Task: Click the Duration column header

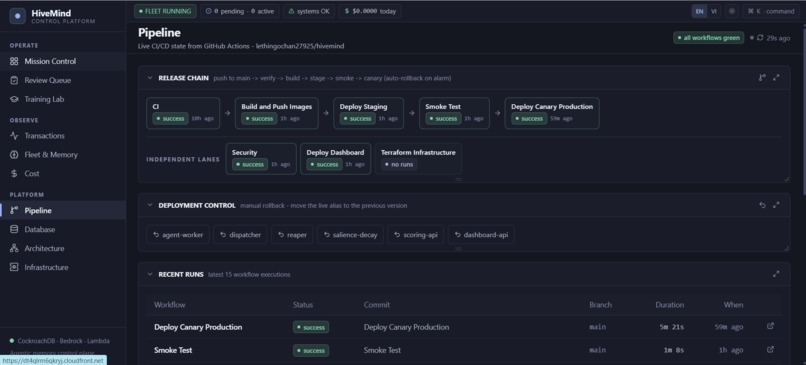Action: [x=669, y=305]
